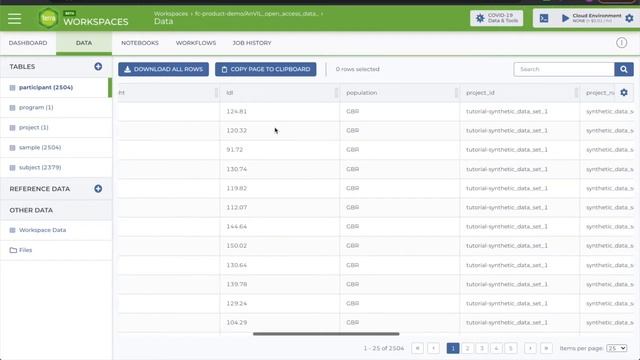Open Cloud Environment settings gear
The image size is (640, 360).
click(629, 18)
